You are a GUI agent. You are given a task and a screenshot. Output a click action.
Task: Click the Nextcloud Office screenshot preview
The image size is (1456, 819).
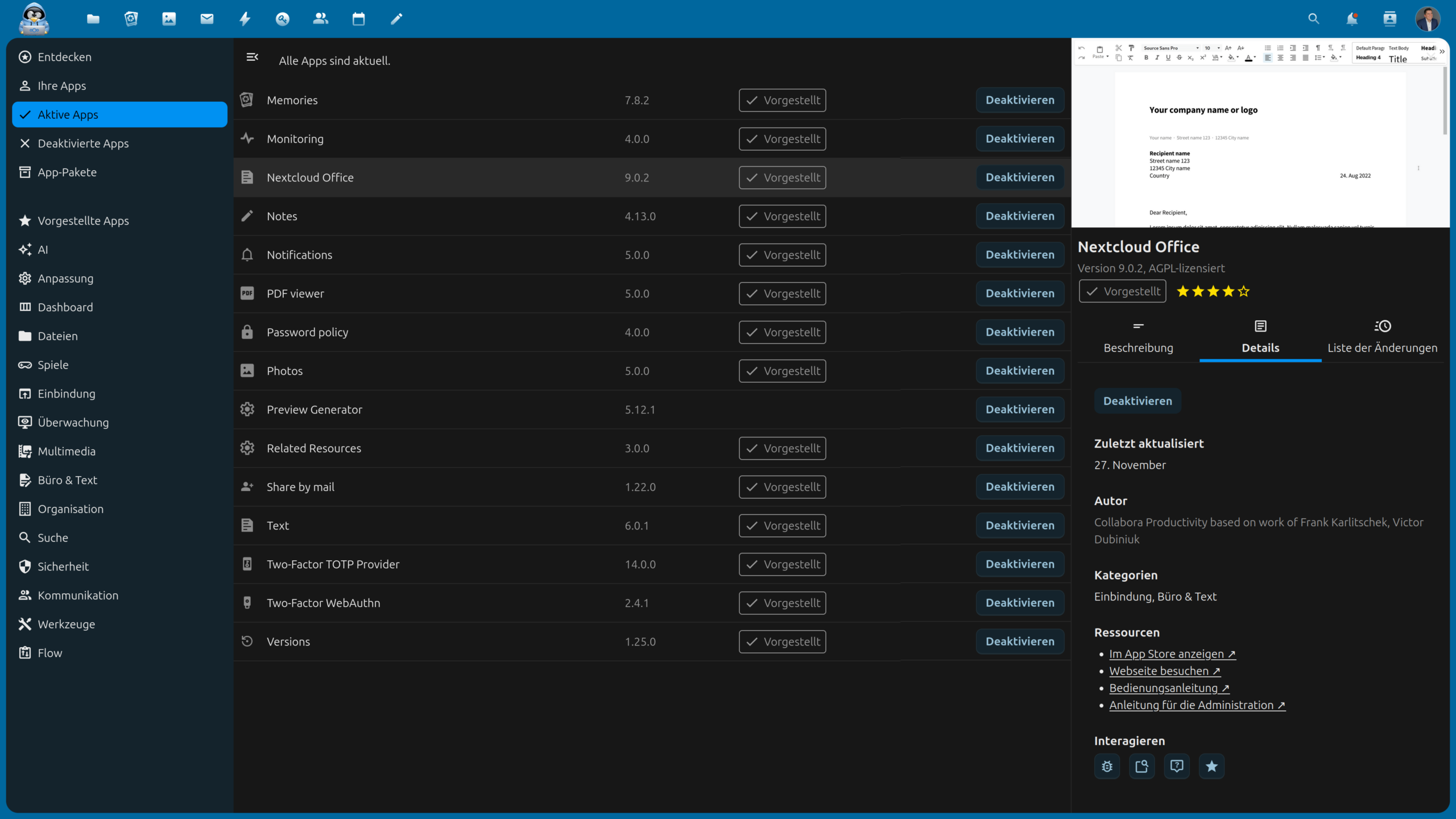[x=1260, y=134]
